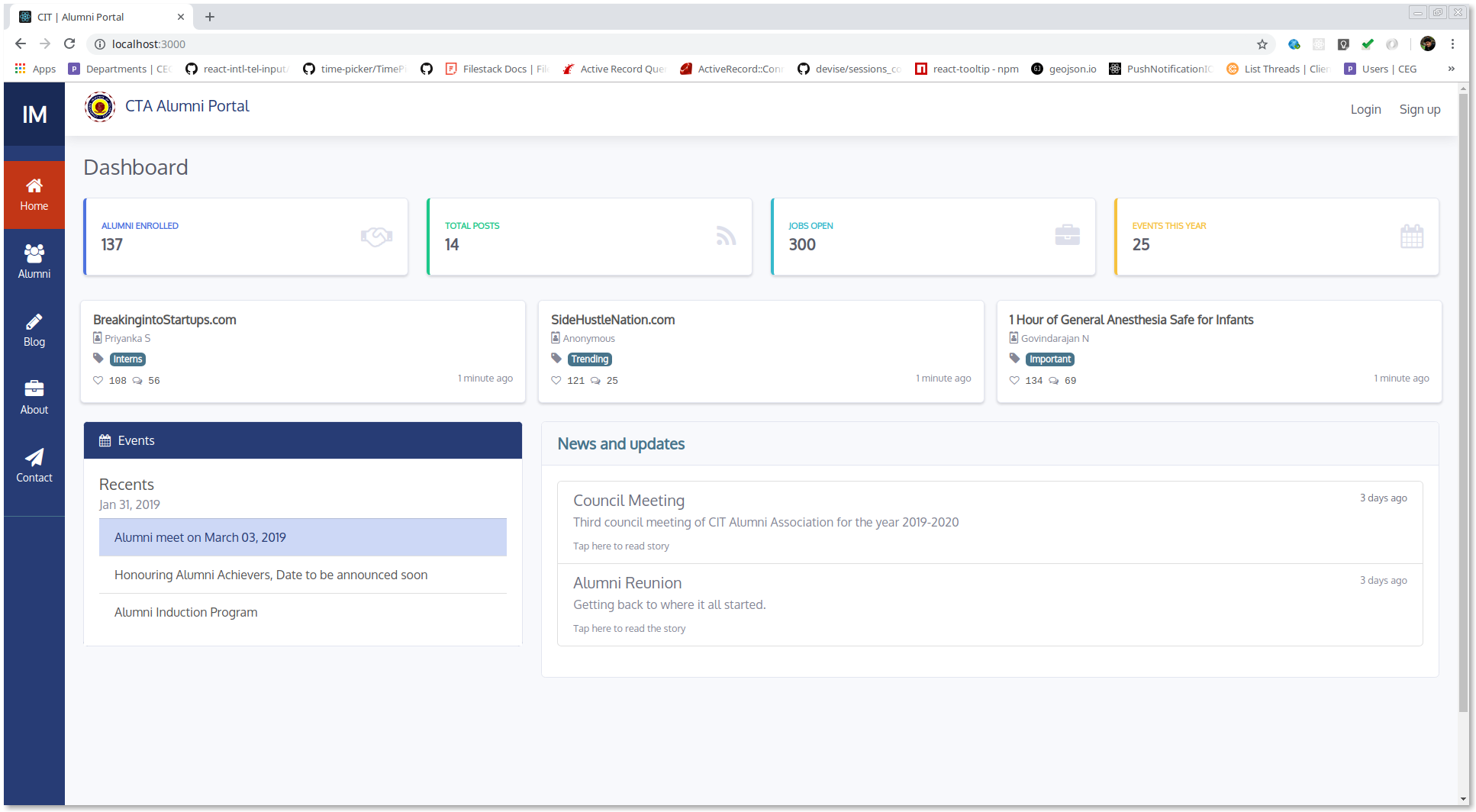Bookmark this page with star icon

[x=1262, y=44]
